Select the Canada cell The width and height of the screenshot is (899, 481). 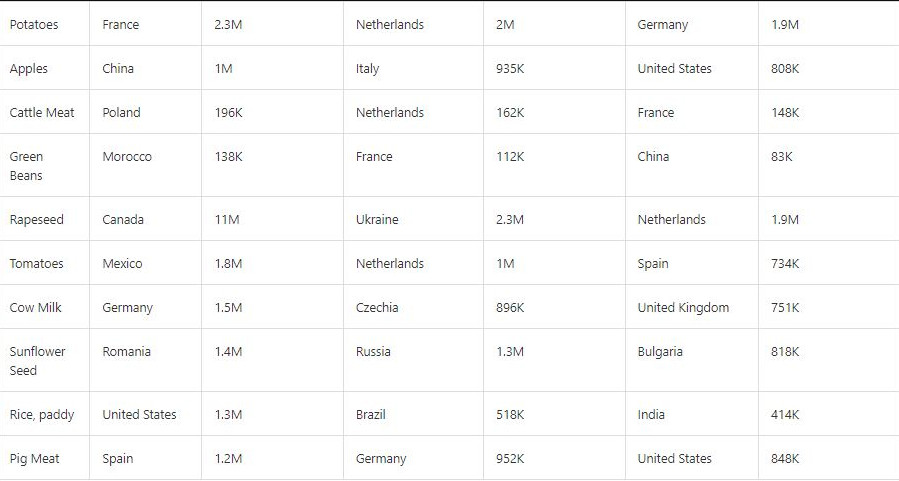(x=124, y=220)
